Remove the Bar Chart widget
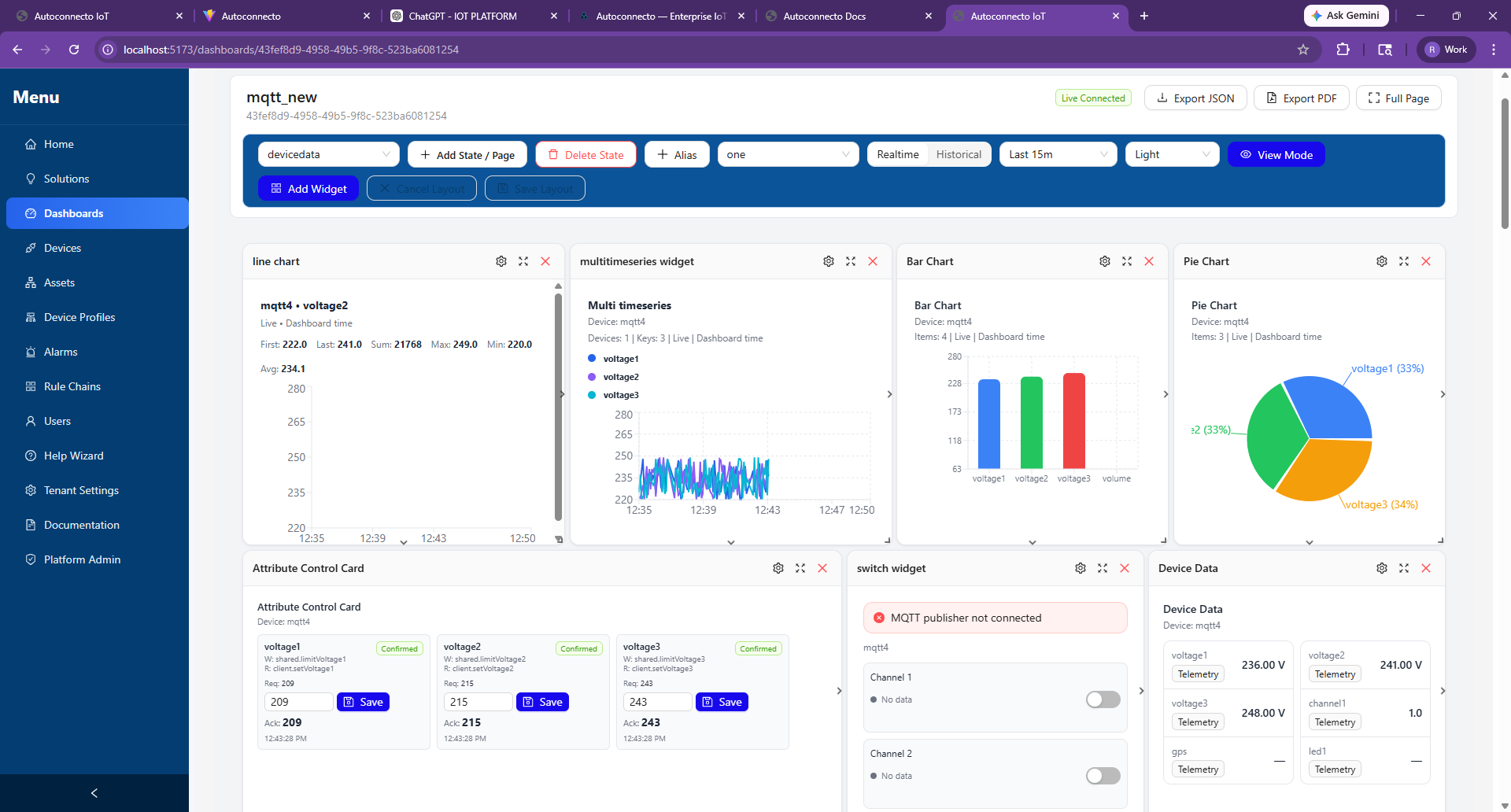This screenshot has height=812, width=1511. point(1149,261)
